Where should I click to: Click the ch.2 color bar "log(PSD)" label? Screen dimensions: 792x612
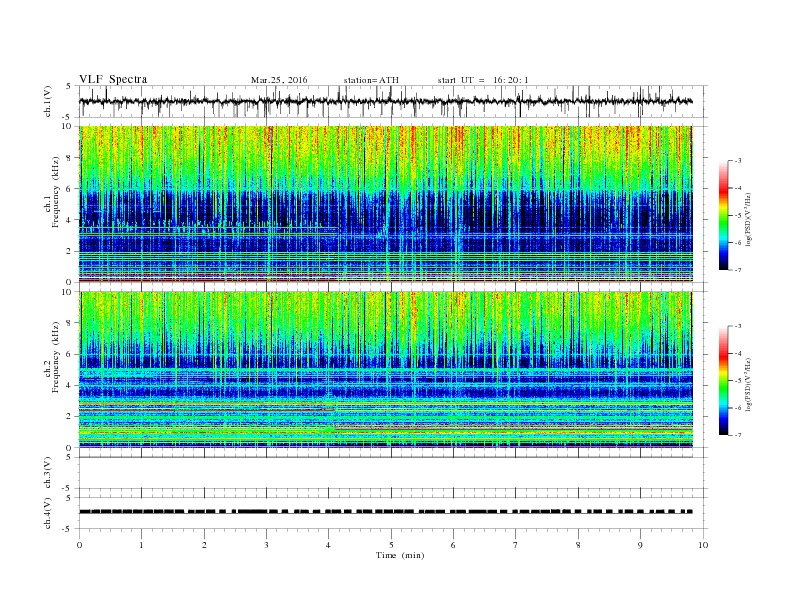pos(748,384)
